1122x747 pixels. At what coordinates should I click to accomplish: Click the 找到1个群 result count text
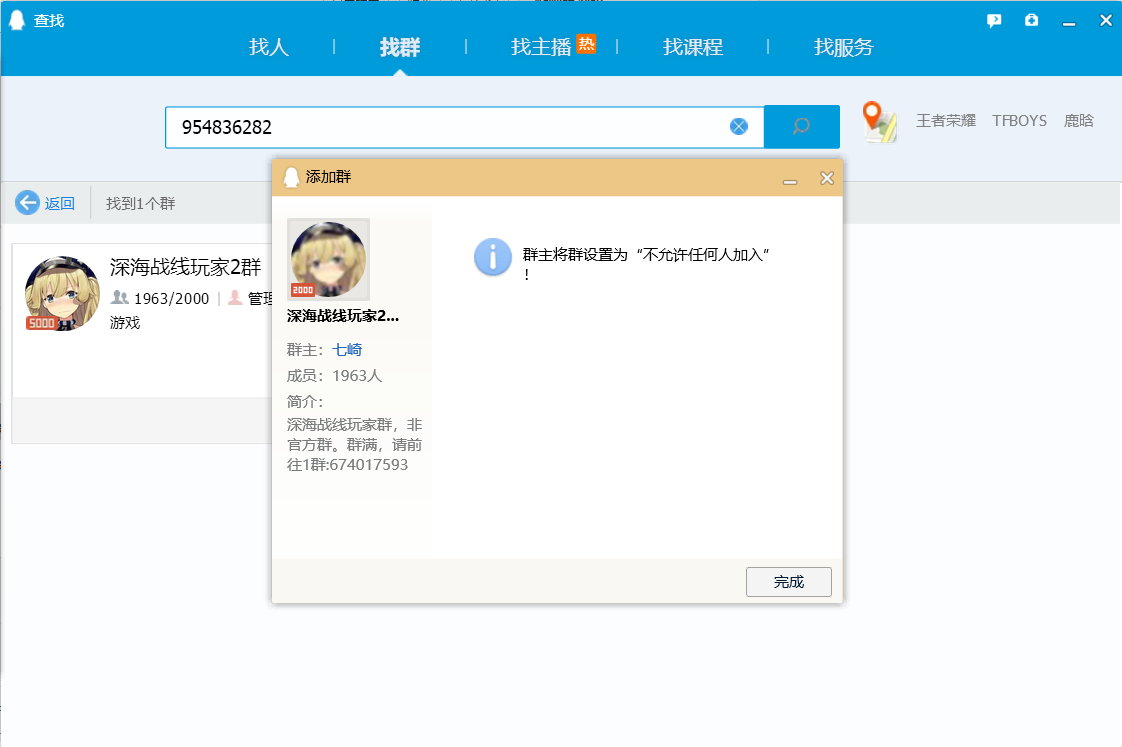point(141,203)
